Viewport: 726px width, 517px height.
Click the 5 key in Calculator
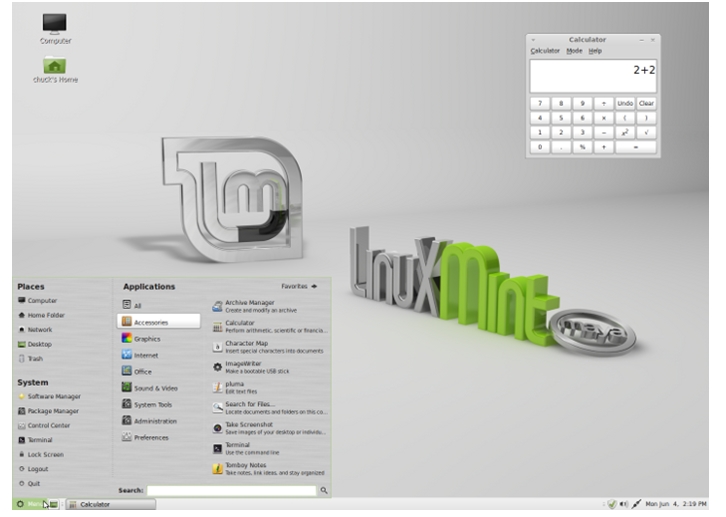(x=561, y=118)
